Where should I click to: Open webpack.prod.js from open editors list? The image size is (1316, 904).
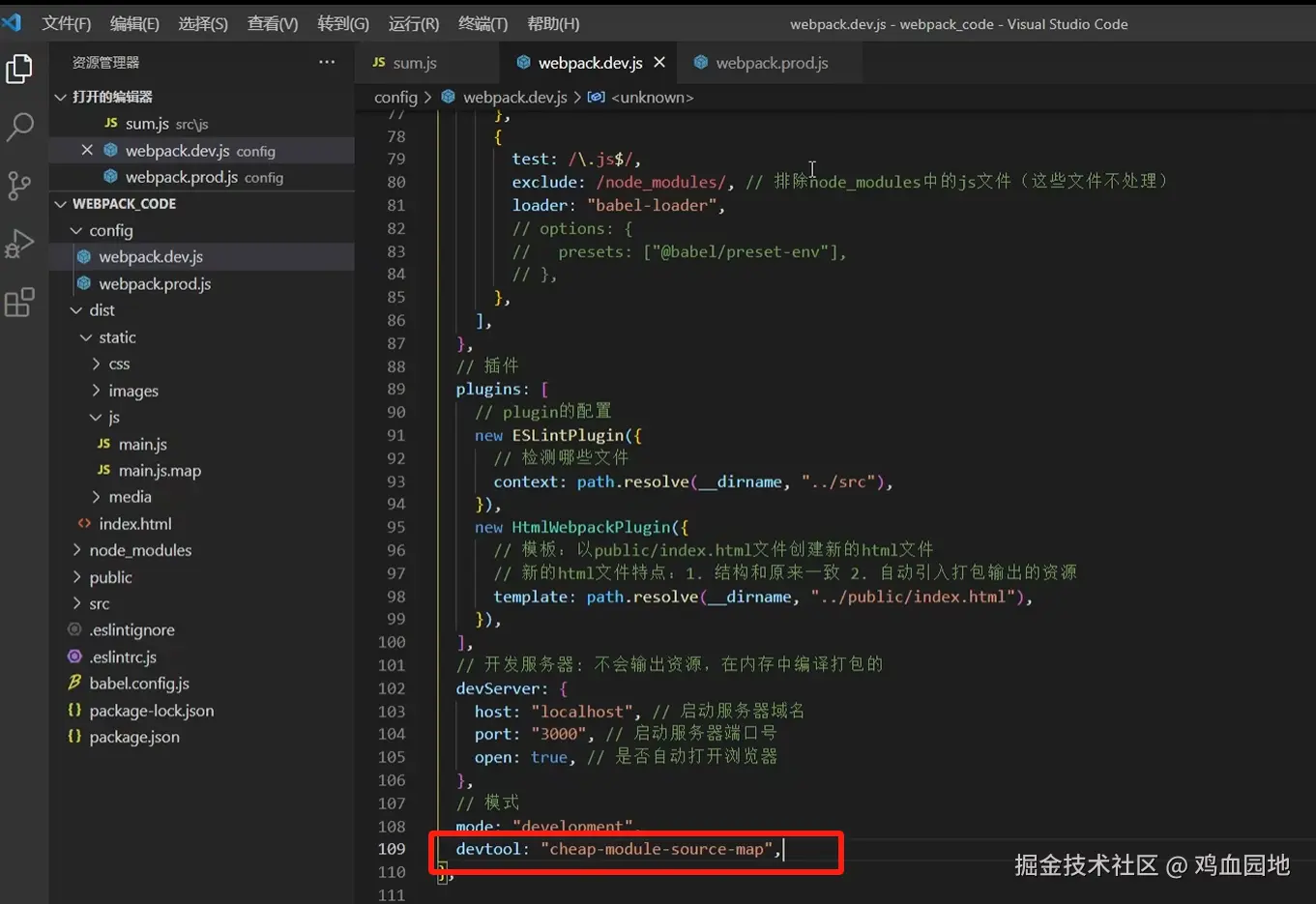203,177
